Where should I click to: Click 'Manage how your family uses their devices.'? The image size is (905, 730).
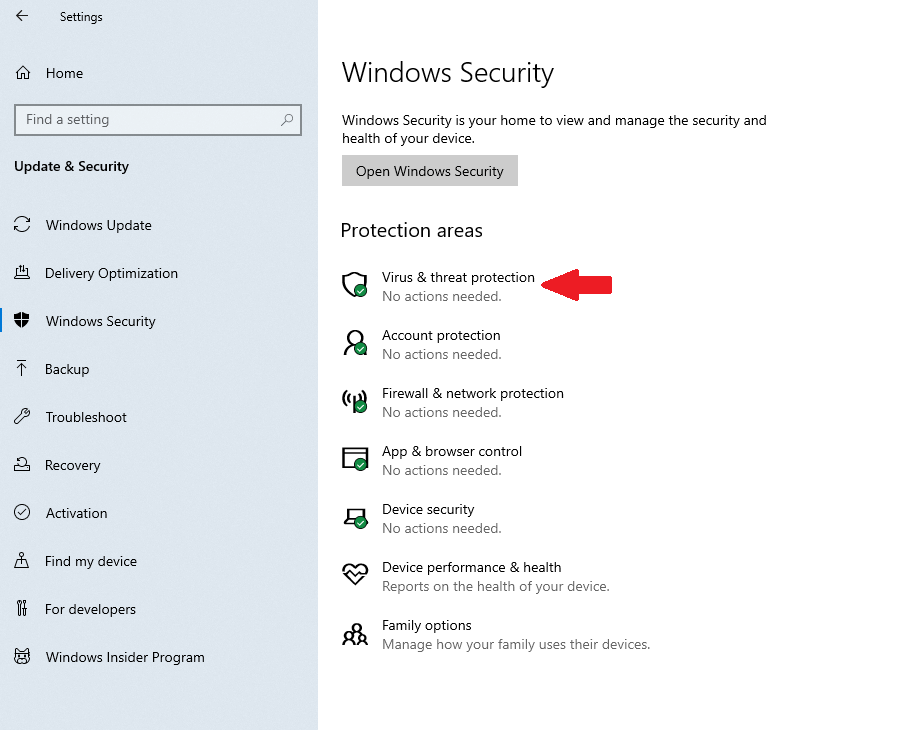click(x=516, y=644)
